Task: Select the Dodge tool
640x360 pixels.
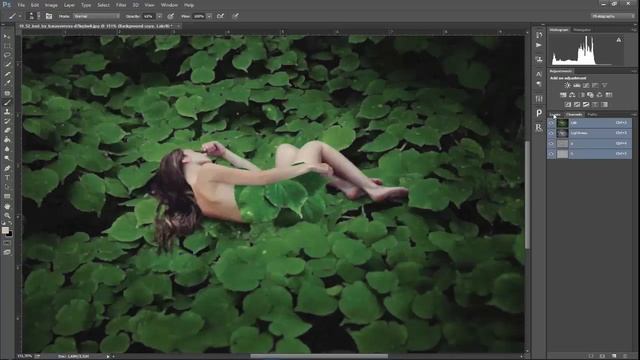Action: tap(7, 159)
